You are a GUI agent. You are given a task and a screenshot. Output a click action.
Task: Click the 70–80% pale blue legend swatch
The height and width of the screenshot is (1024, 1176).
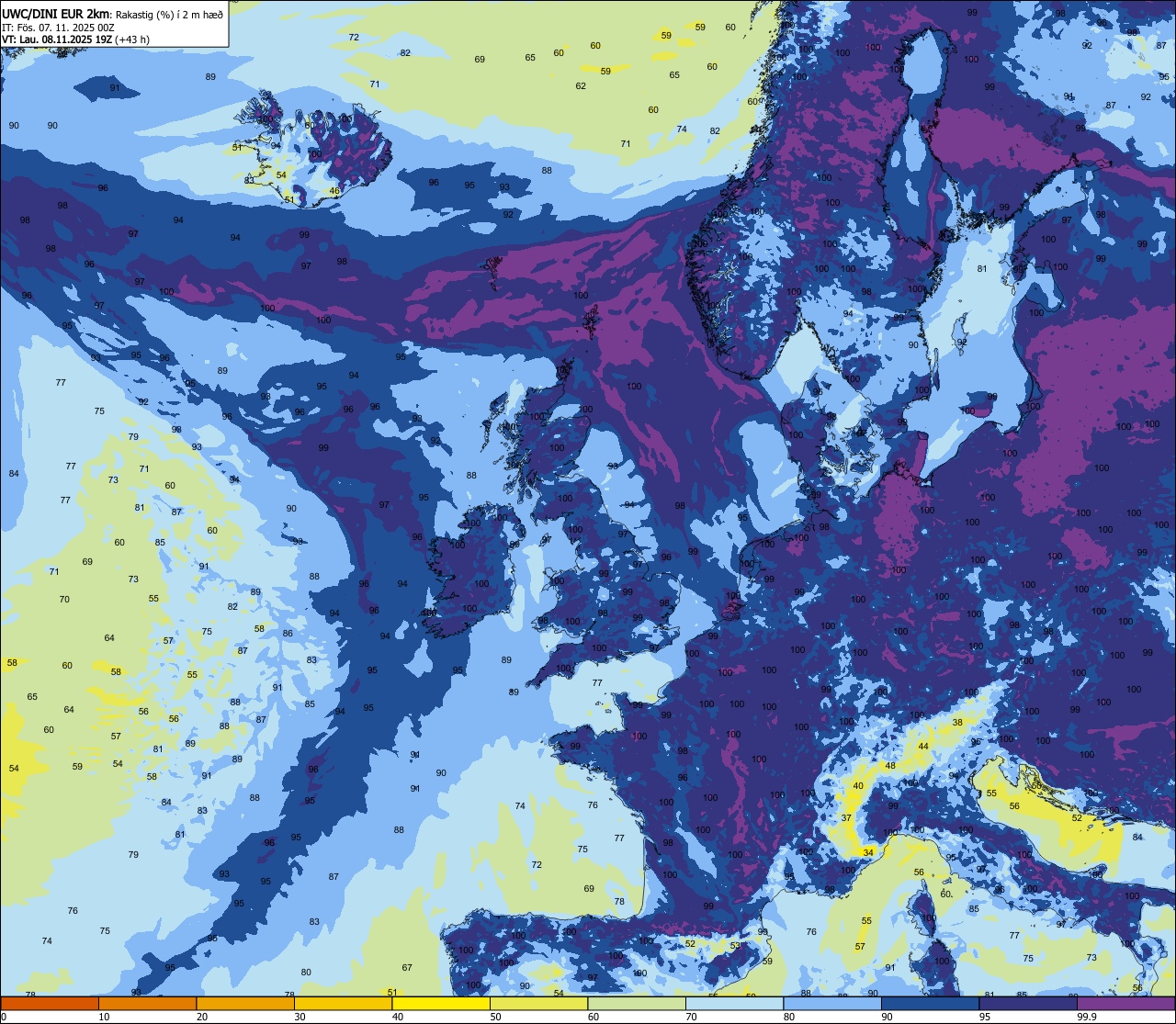coord(734,1004)
